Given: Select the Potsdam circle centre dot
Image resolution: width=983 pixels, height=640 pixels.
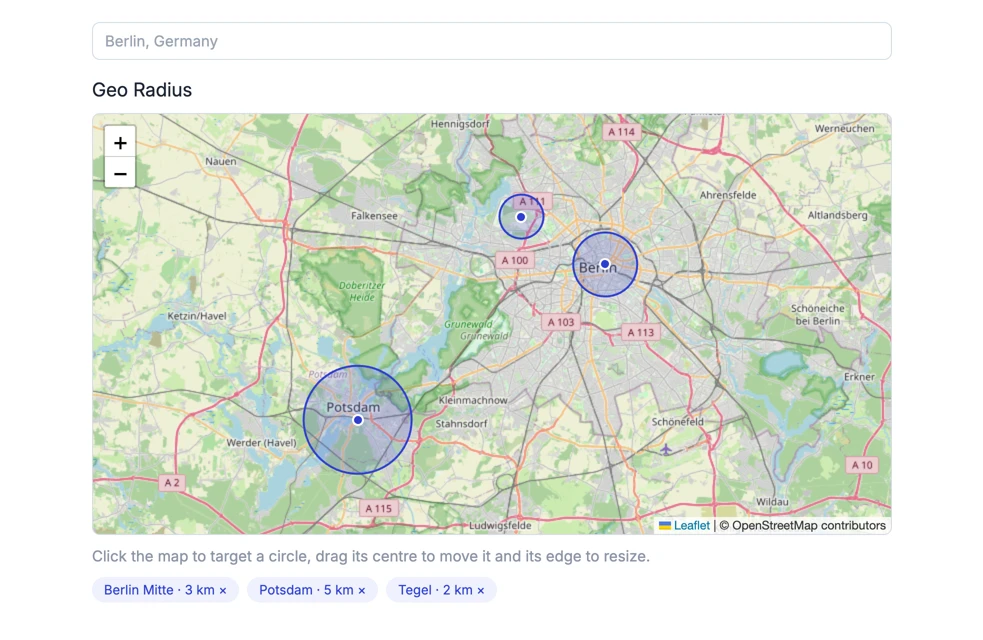Looking at the screenshot, I should pyautogui.click(x=357, y=420).
